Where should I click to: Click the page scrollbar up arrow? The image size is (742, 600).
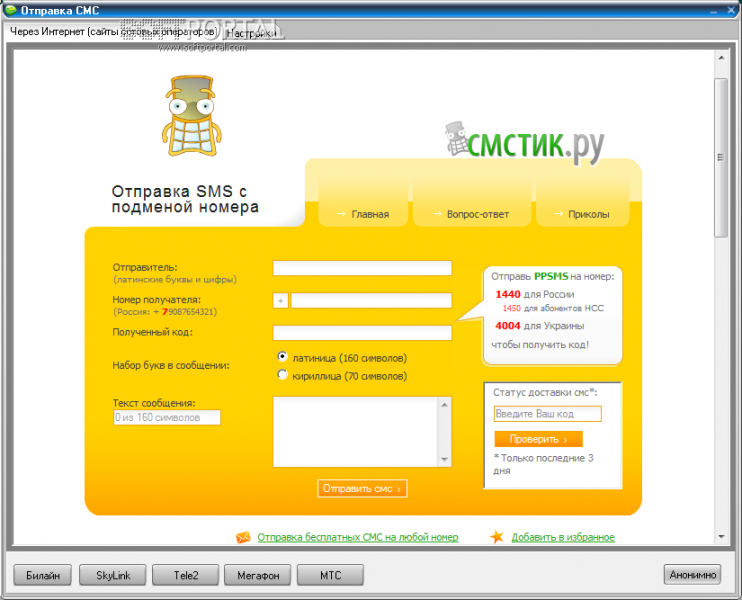point(721,58)
